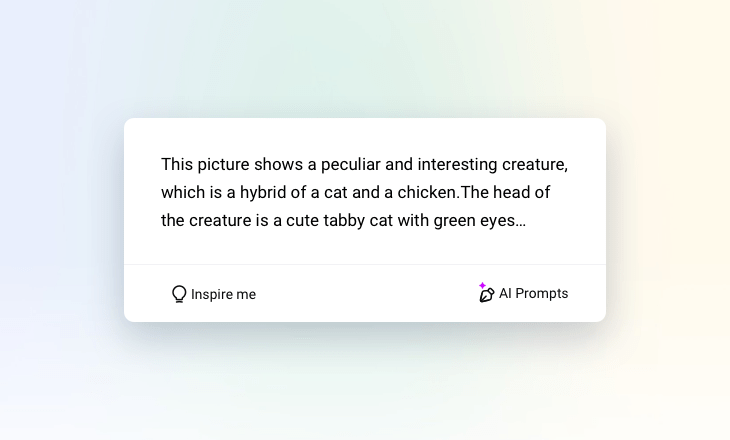This screenshot has height=440, width=730.
Task: Focus the prompt description text box
Action: 364,192
